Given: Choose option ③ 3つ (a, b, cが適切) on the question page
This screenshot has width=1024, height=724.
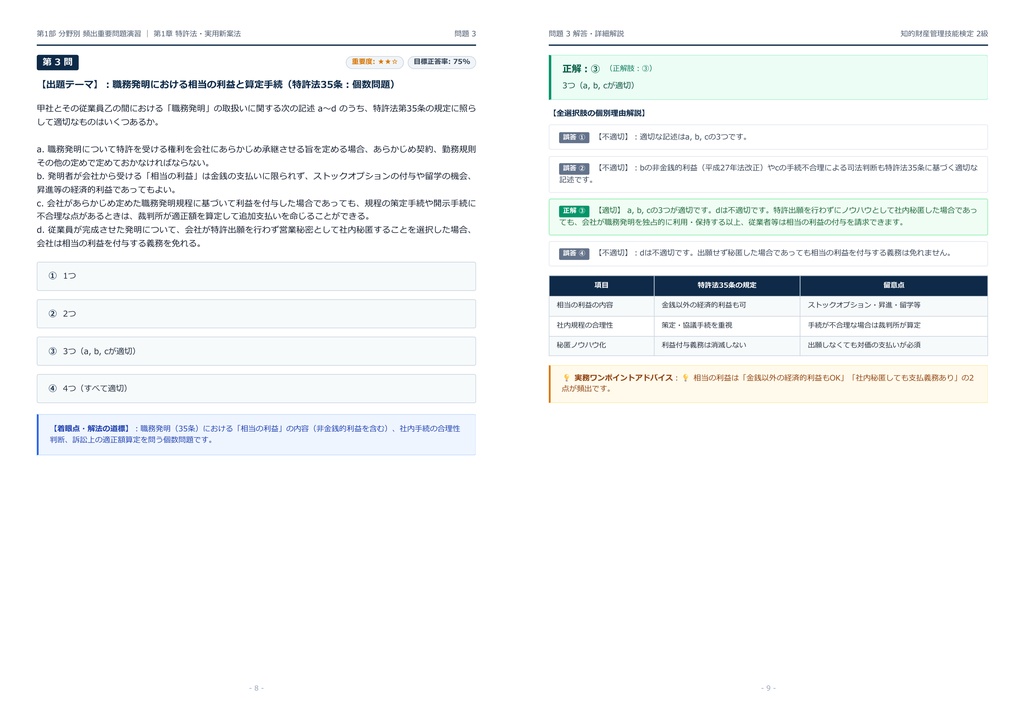Looking at the screenshot, I should pos(256,351).
